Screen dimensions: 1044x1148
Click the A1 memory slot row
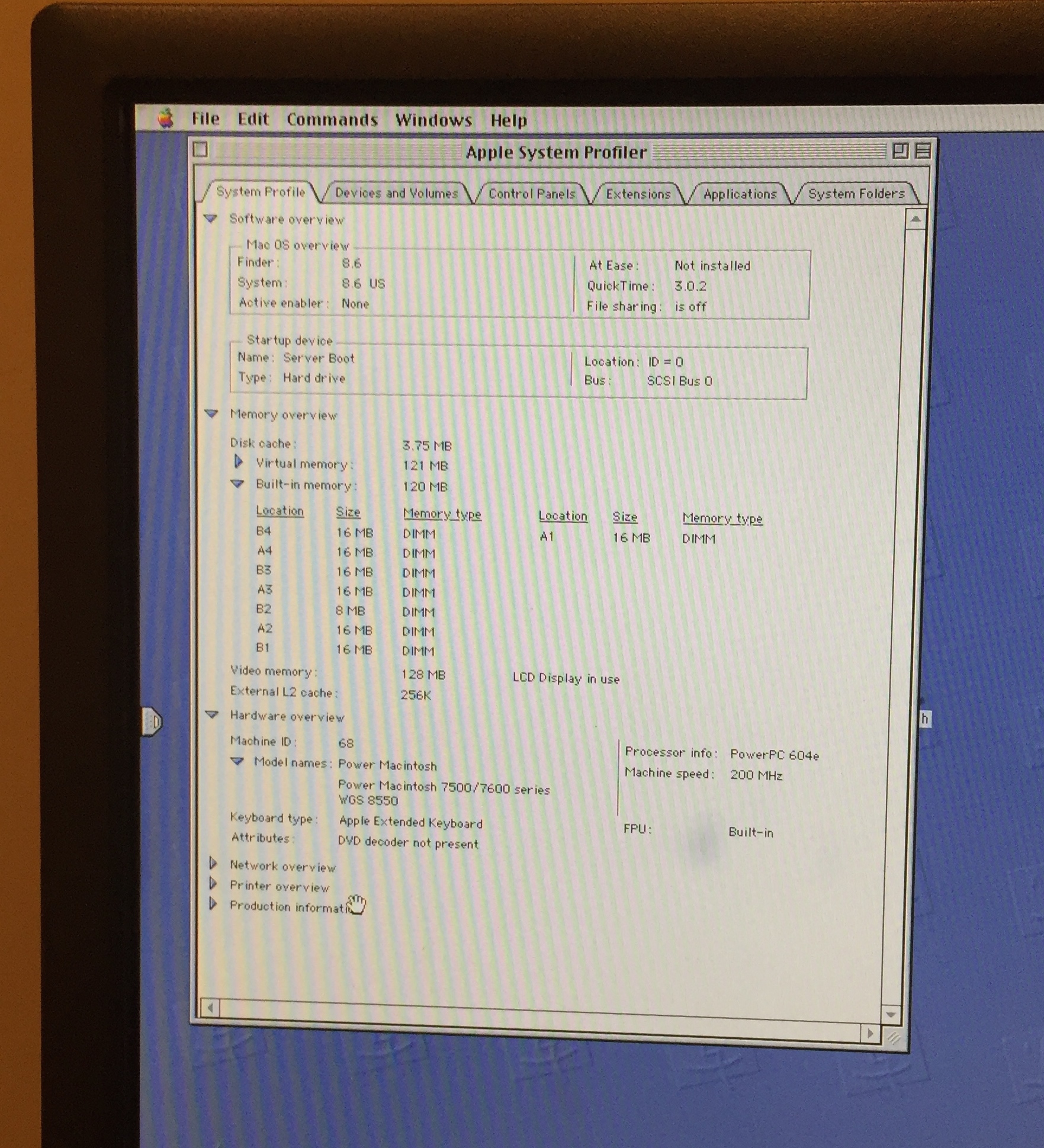[628, 538]
